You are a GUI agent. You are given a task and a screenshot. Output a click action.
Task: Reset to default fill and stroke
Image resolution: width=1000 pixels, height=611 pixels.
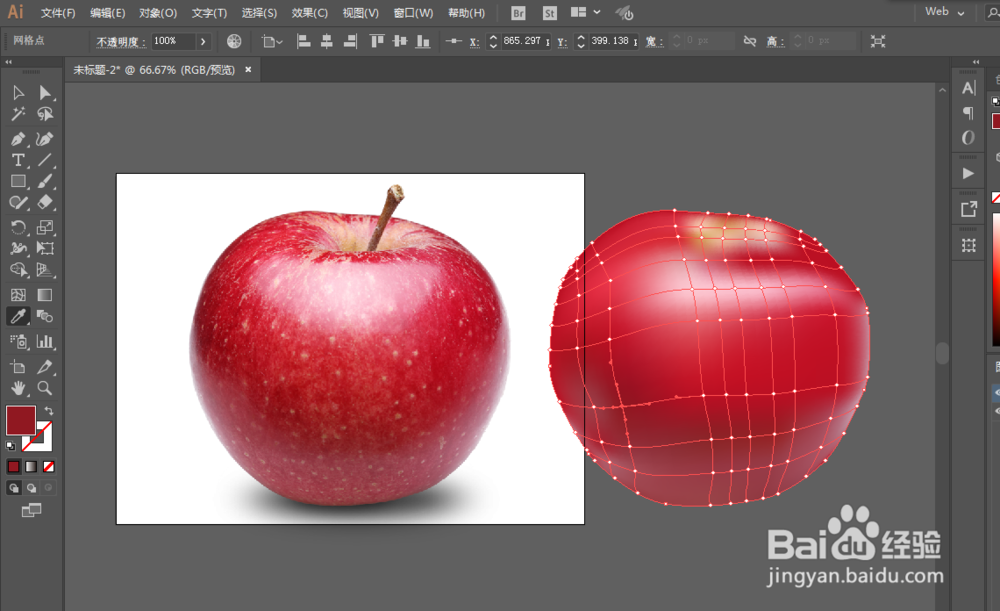point(11,446)
